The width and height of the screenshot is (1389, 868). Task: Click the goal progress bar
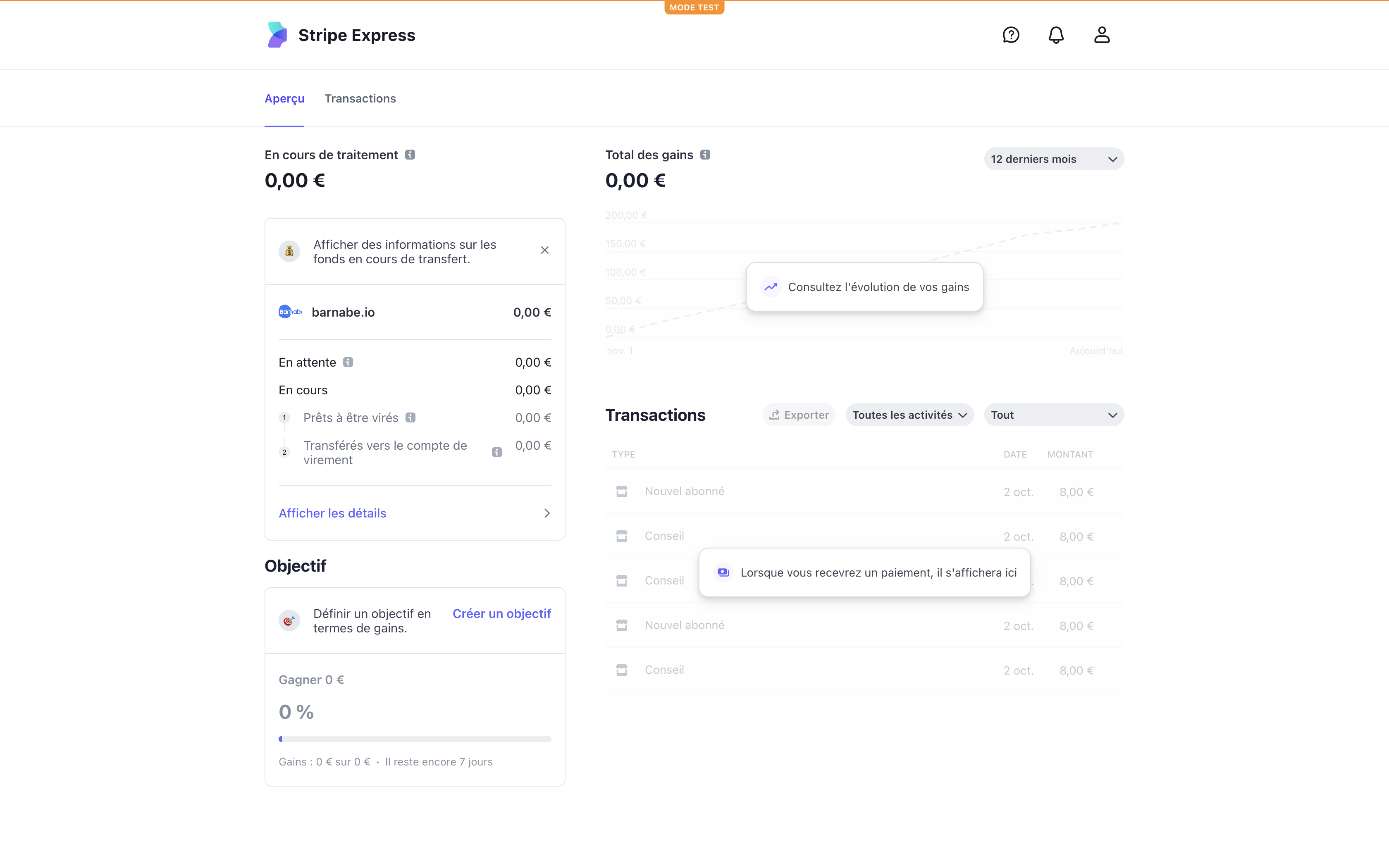(x=414, y=739)
